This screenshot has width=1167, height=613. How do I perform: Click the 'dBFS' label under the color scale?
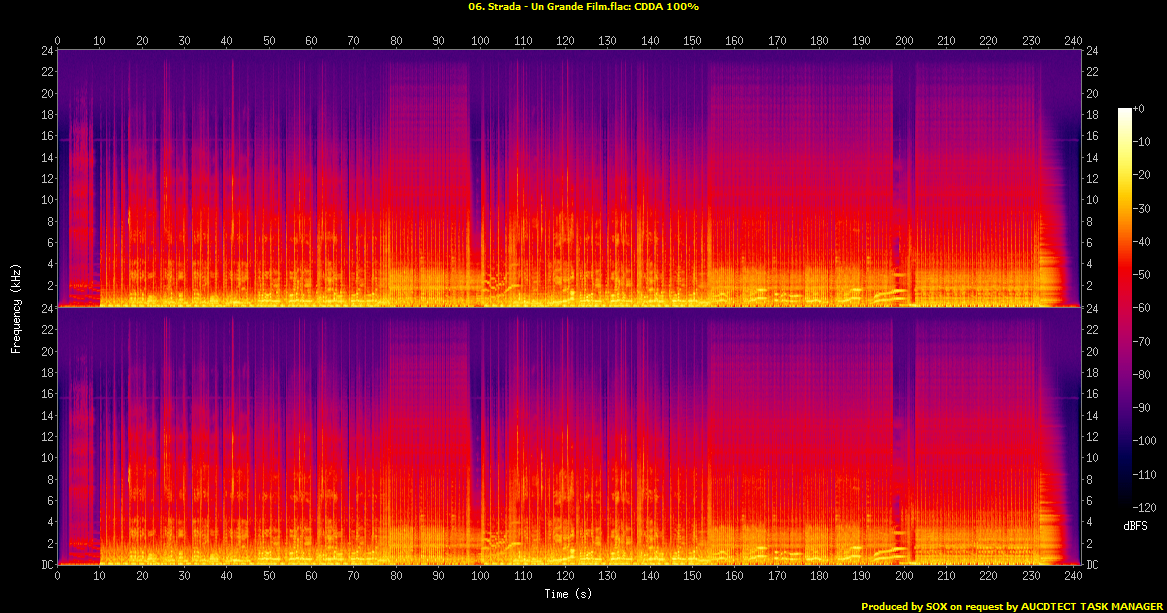(x=1136, y=526)
